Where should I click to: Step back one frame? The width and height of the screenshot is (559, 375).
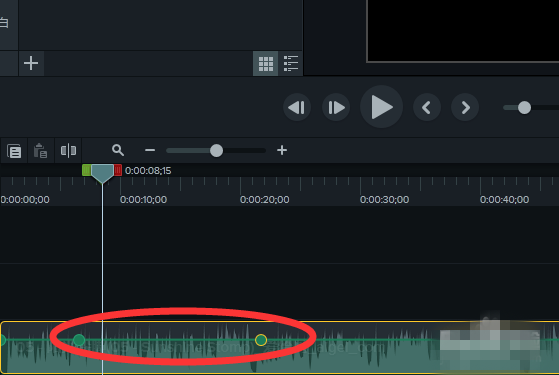coord(297,107)
